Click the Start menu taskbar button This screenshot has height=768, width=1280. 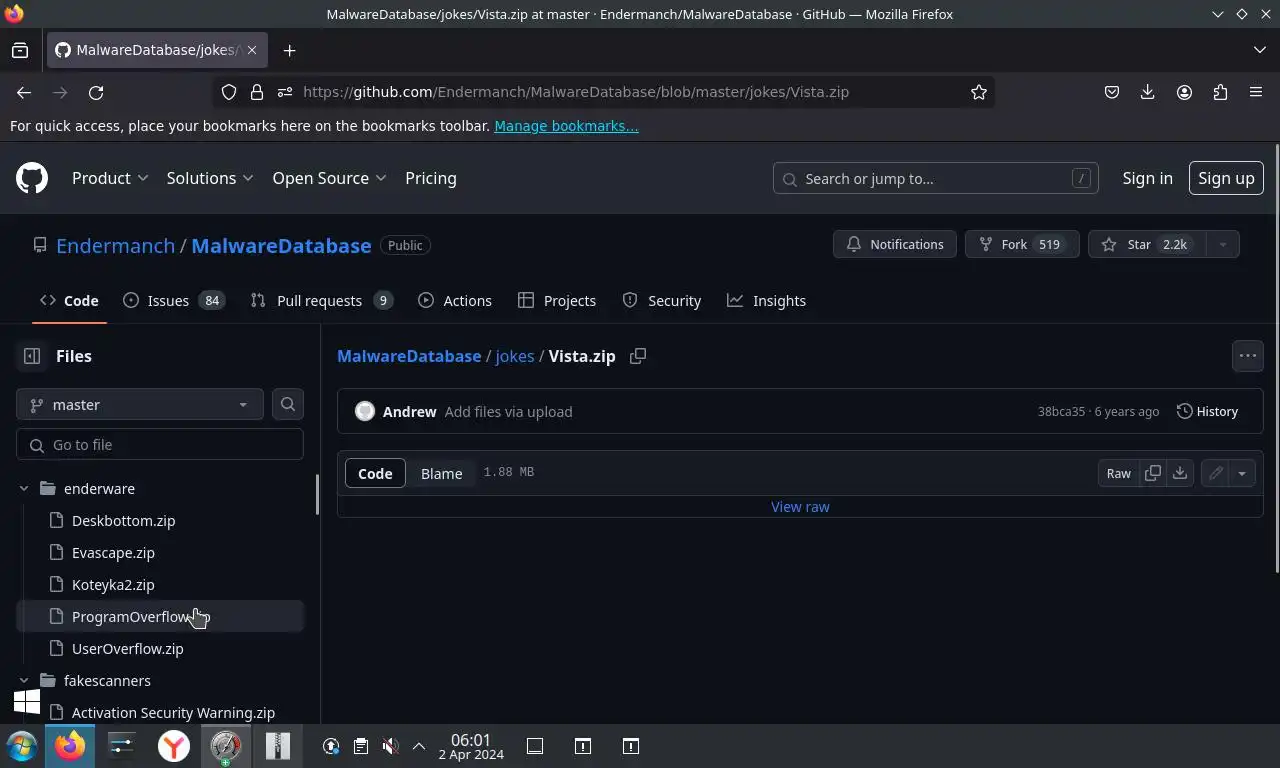click(x=21, y=746)
